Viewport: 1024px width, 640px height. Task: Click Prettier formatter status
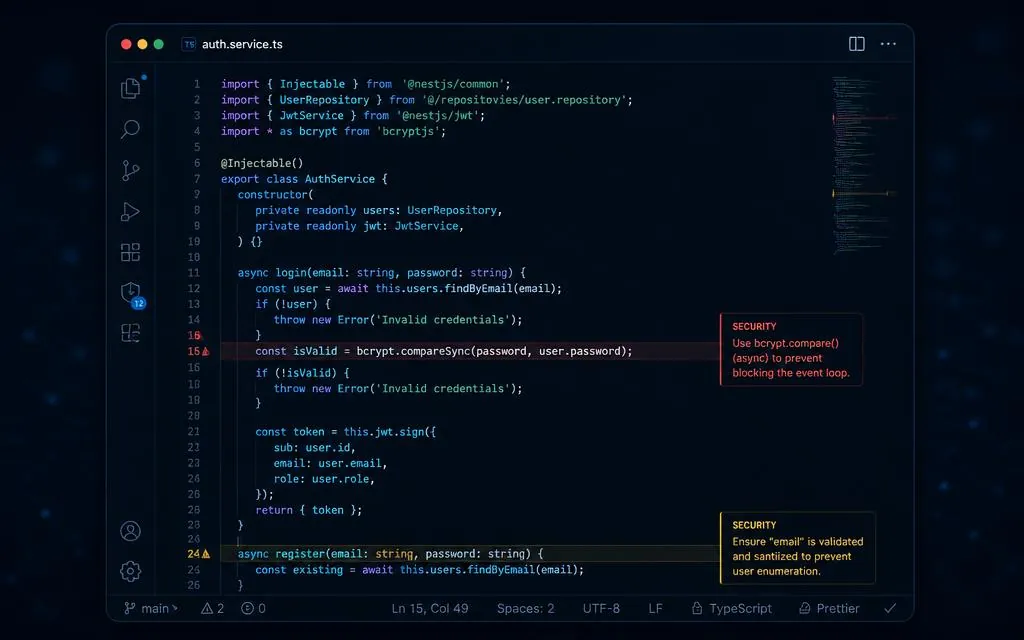point(829,609)
